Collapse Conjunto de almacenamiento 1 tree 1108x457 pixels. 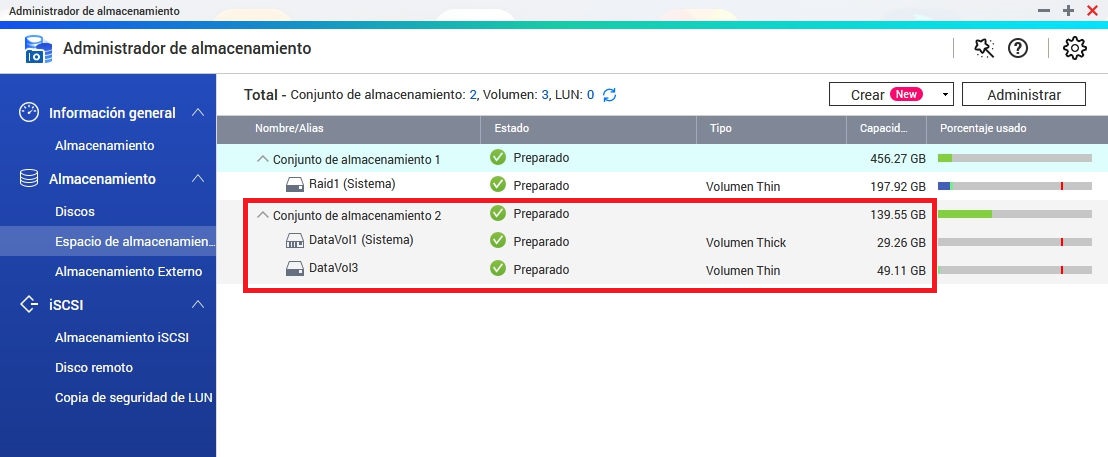(x=263, y=158)
